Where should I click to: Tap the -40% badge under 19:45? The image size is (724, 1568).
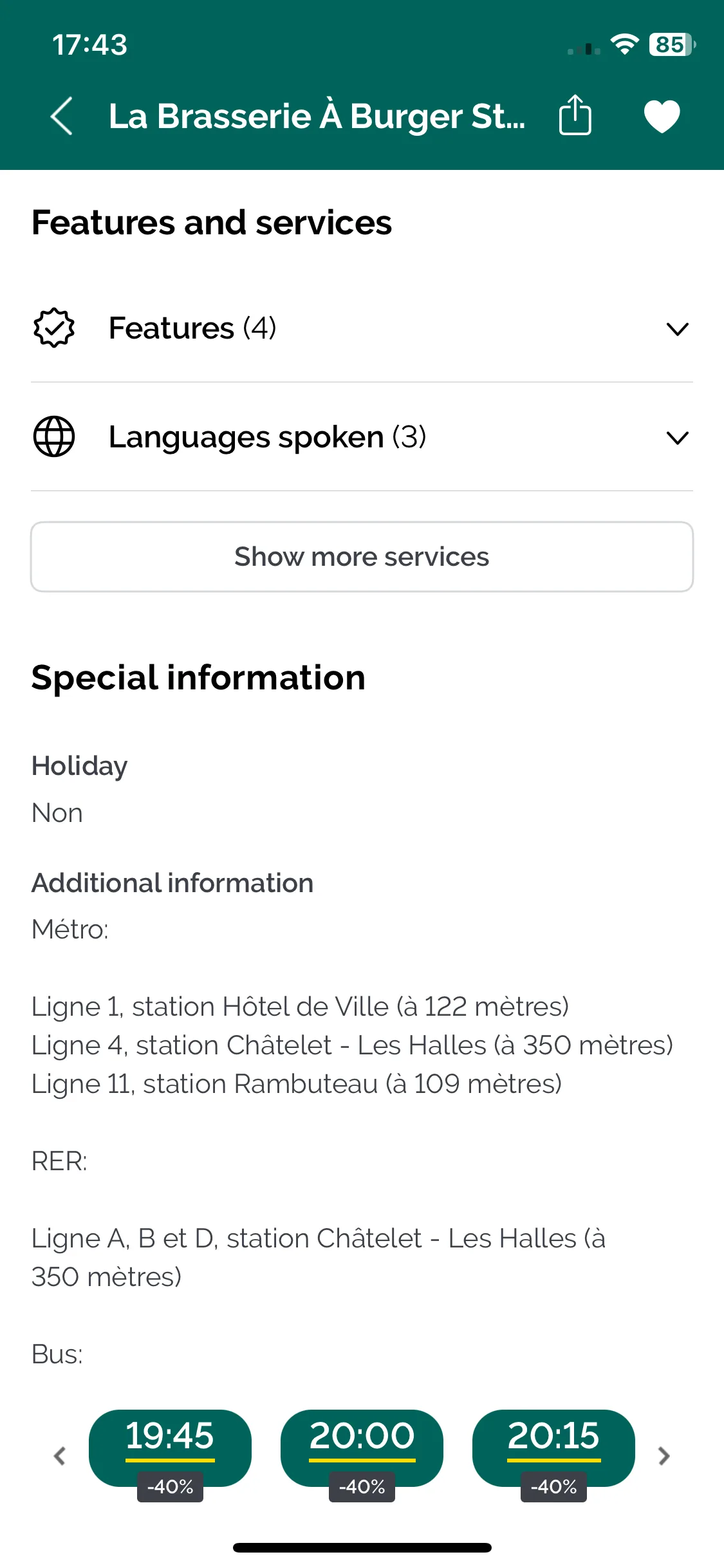(170, 1486)
